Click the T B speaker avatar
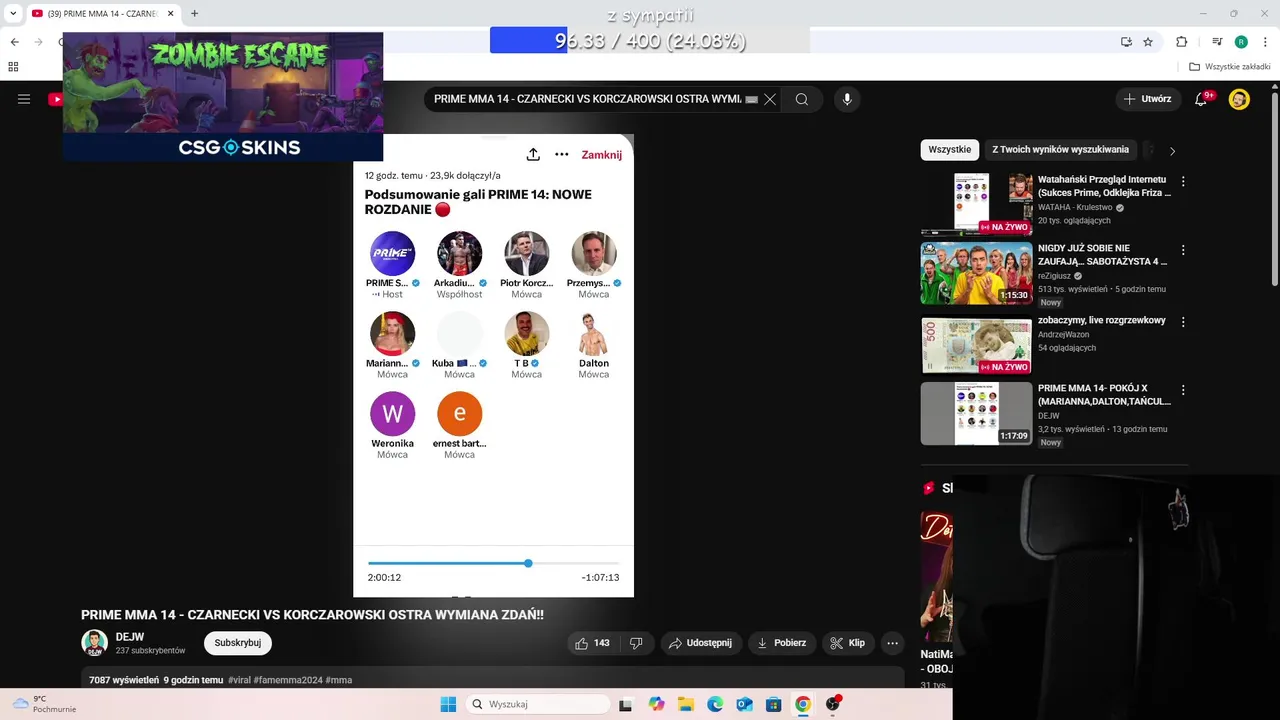 pyautogui.click(x=526, y=334)
